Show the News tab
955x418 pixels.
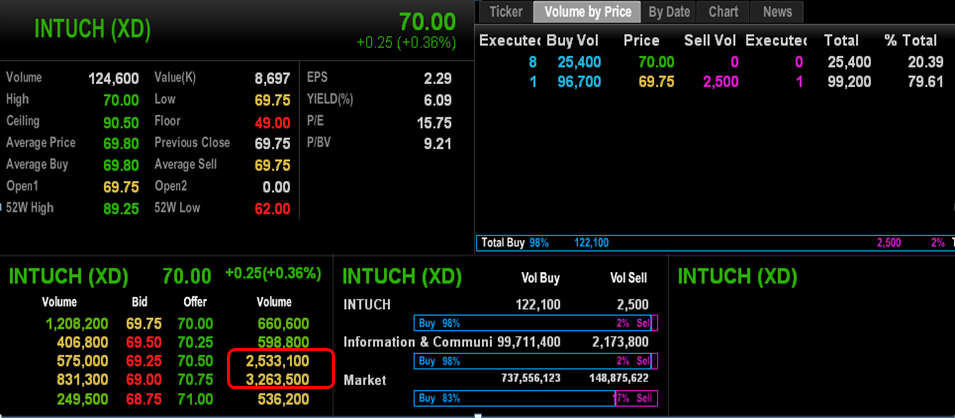point(778,12)
